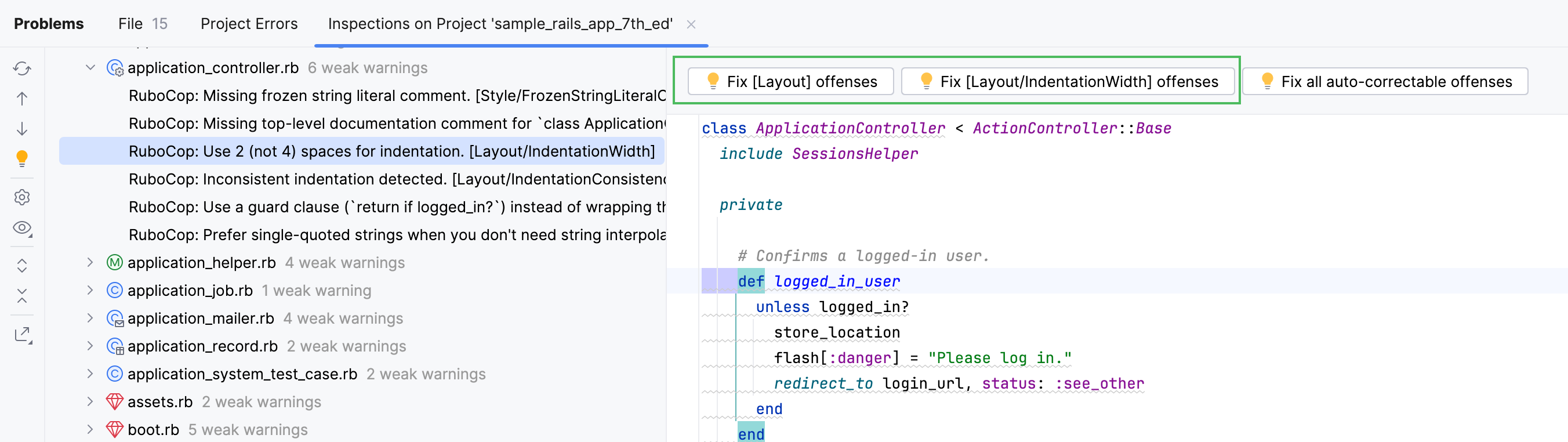Open the Project Errors tab
Image resolution: width=1568 pixels, height=442 pixels.
pos(249,24)
